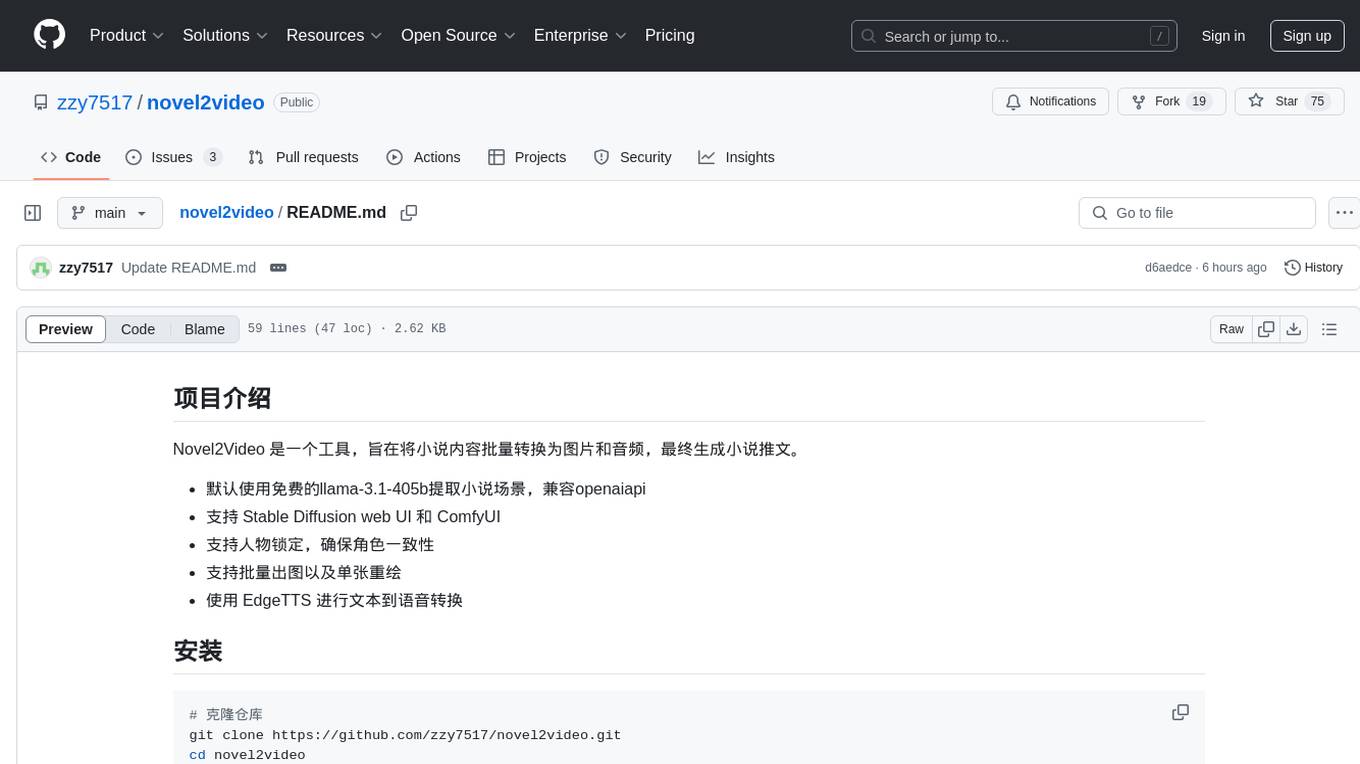Viewport: 1360px width, 764px height.
Task: Open commit author zzy7517 link
Action: click(x=86, y=268)
